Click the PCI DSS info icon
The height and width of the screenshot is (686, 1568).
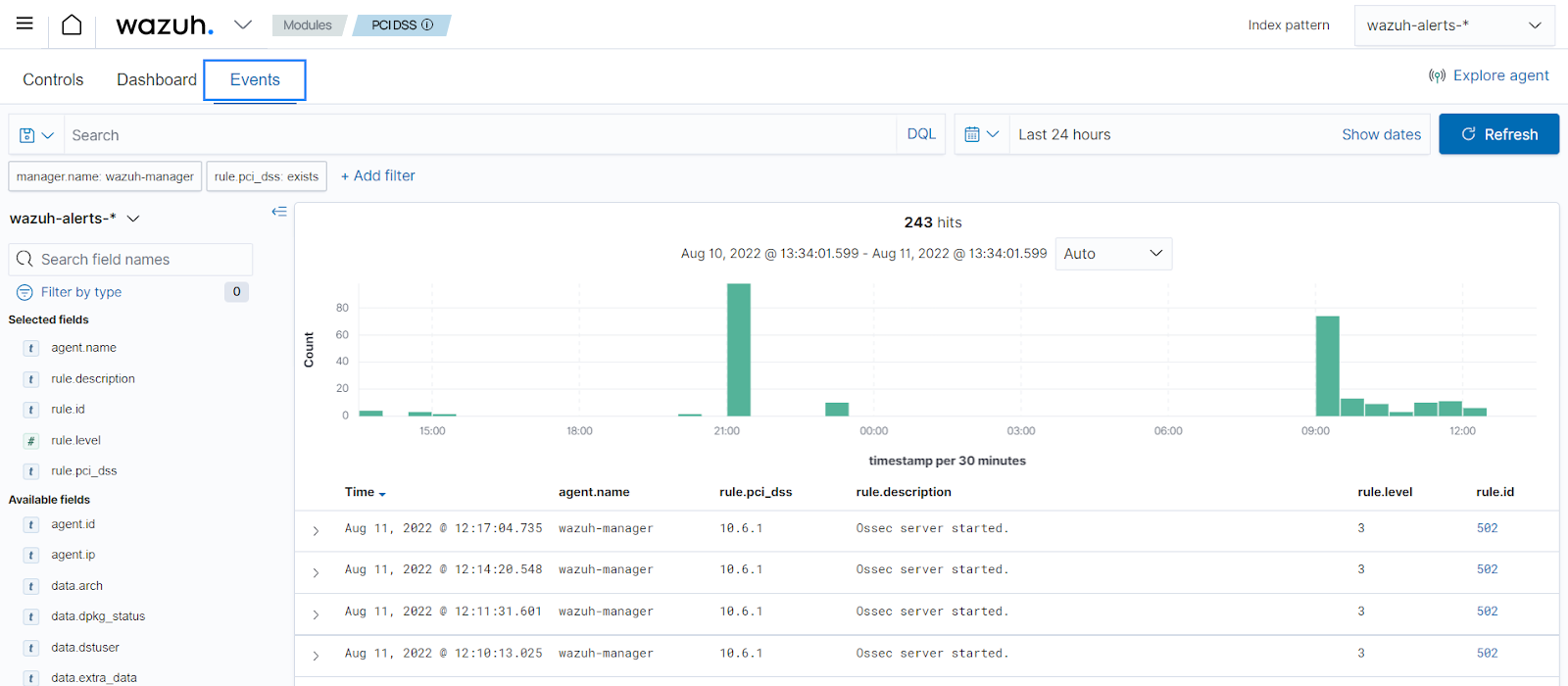tap(427, 24)
